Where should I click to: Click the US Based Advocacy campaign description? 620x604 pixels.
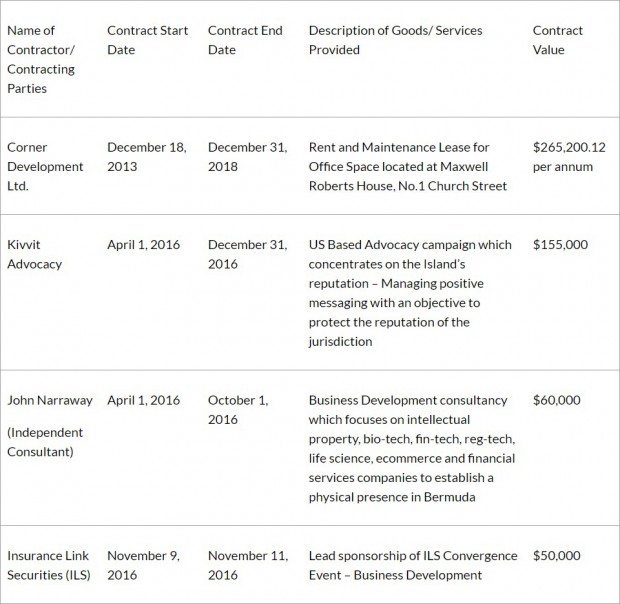[x=410, y=293]
